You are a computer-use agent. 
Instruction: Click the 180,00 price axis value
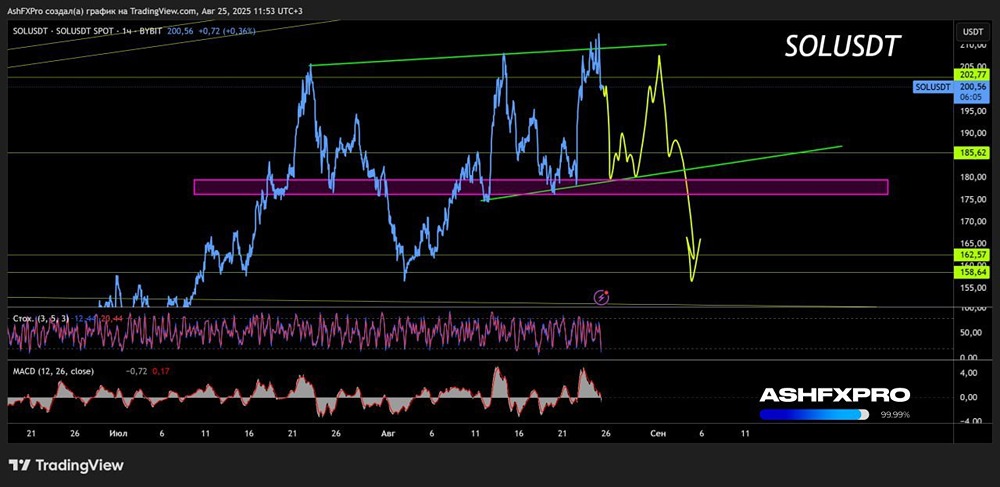[x=971, y=178]
